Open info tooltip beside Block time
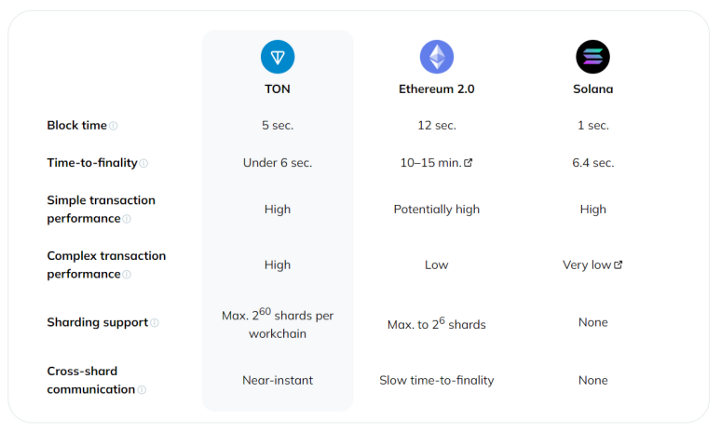Viewport: 720px width, 432px height. pos(113,126)
